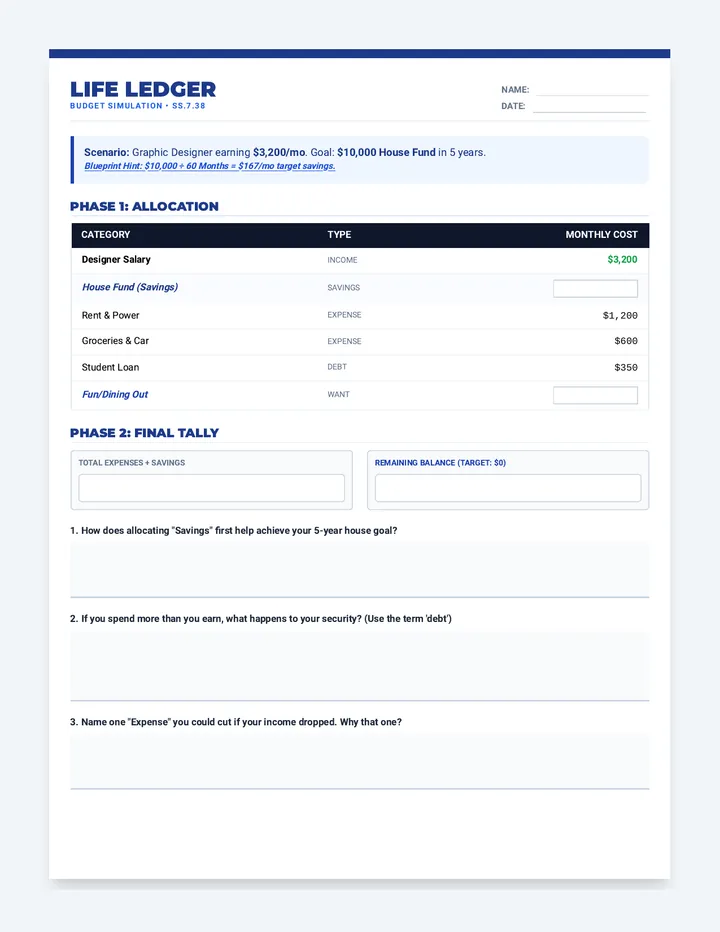The width and height of the screenshot is (720, 932).
Task: Click answer area for question 2 about debt
Action: [360, 665]
